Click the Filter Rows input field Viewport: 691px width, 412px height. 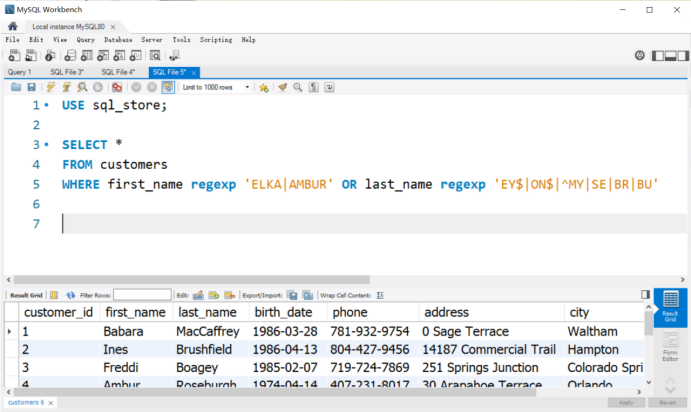(142, 295)
